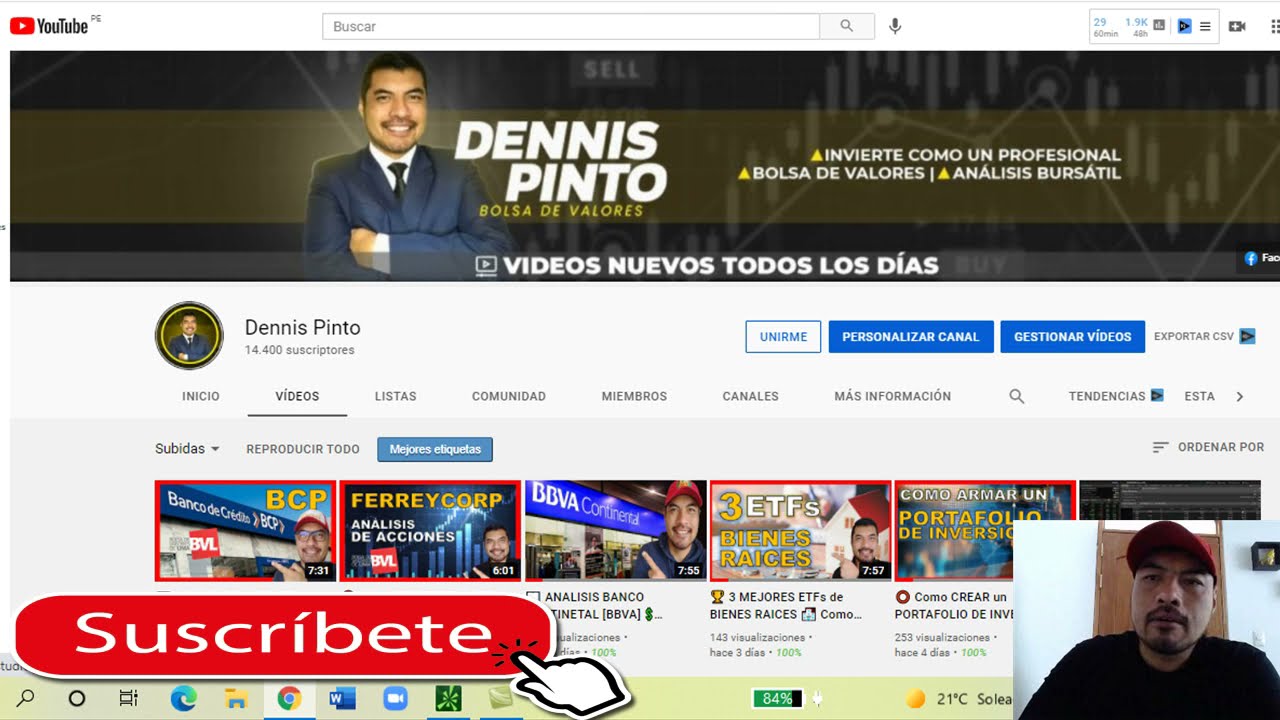The width and height of the screenshot is (1280, 720).
Task: Switch to the COMUNIDAD tab
Action: pyautogui.click(x=509, y=396)
